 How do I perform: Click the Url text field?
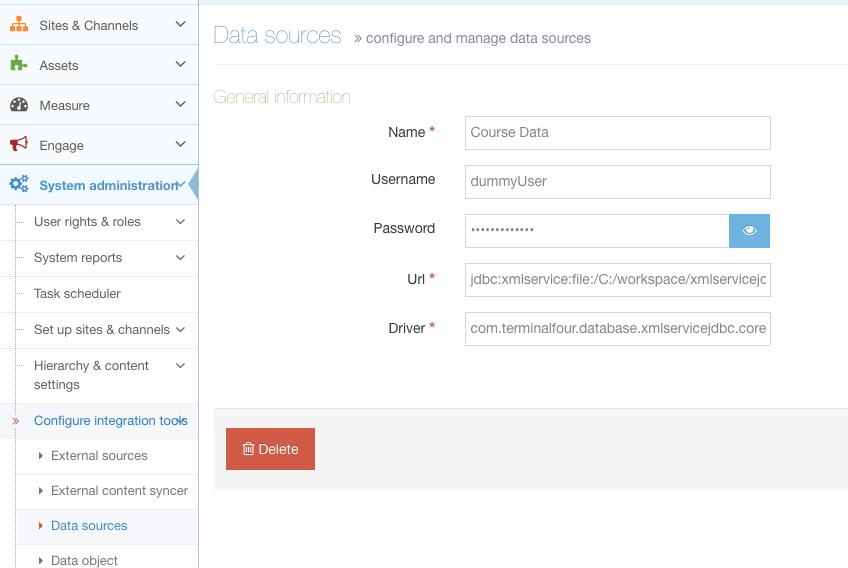click(x=617, y=279)
